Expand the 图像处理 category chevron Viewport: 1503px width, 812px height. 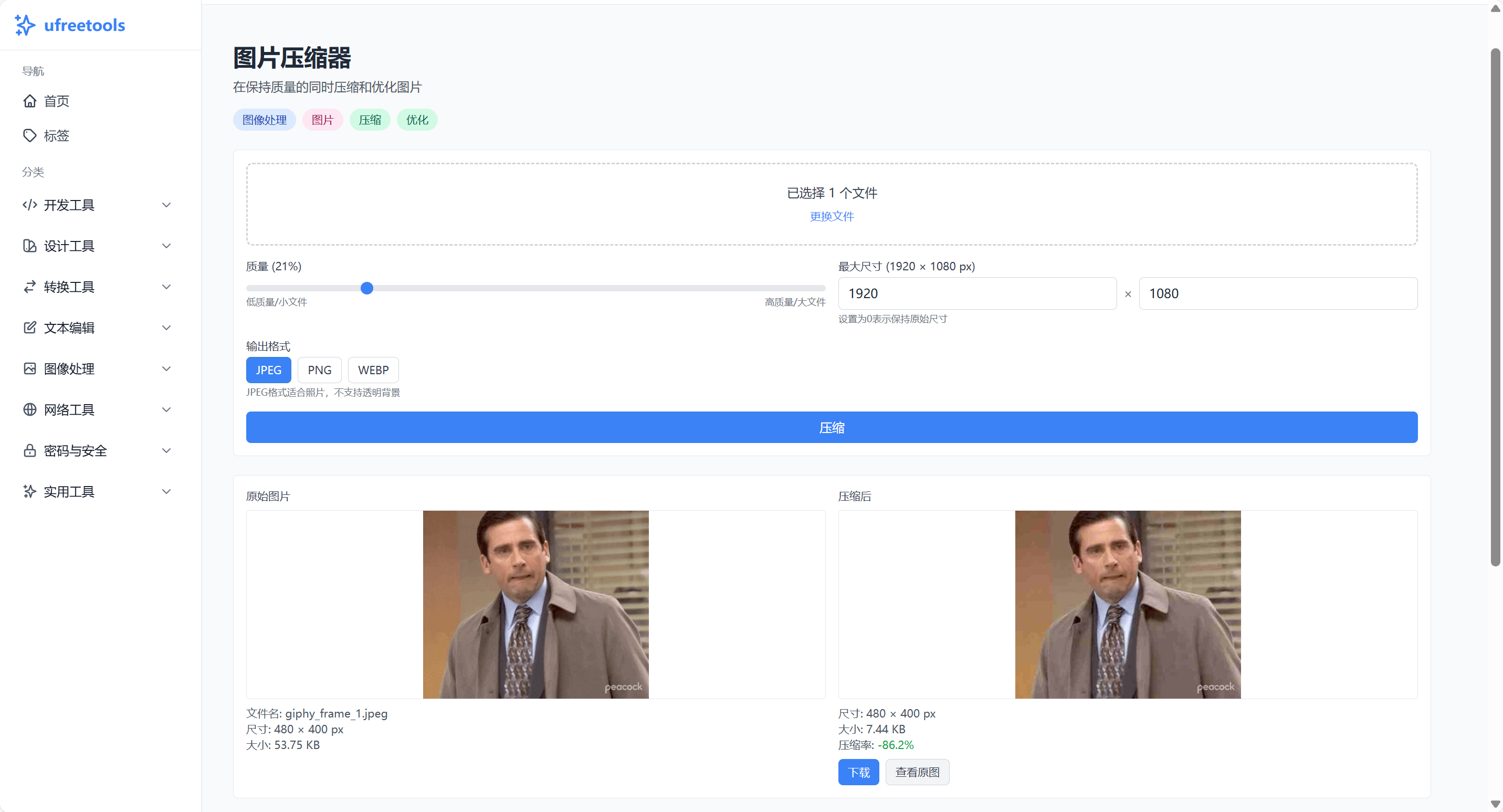tap(166, 368)
